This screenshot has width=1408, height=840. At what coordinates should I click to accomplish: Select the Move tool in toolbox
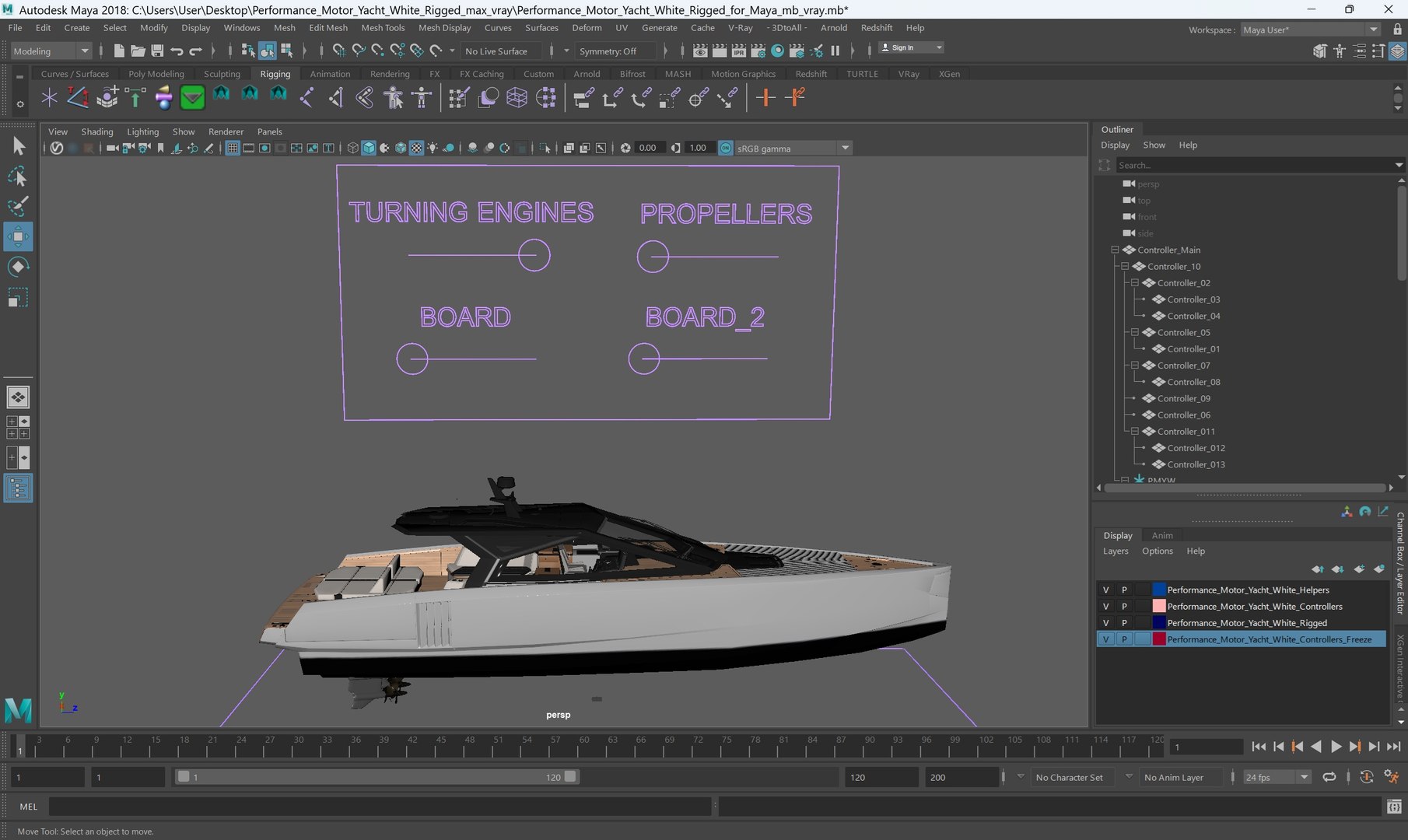pos(18,236)
